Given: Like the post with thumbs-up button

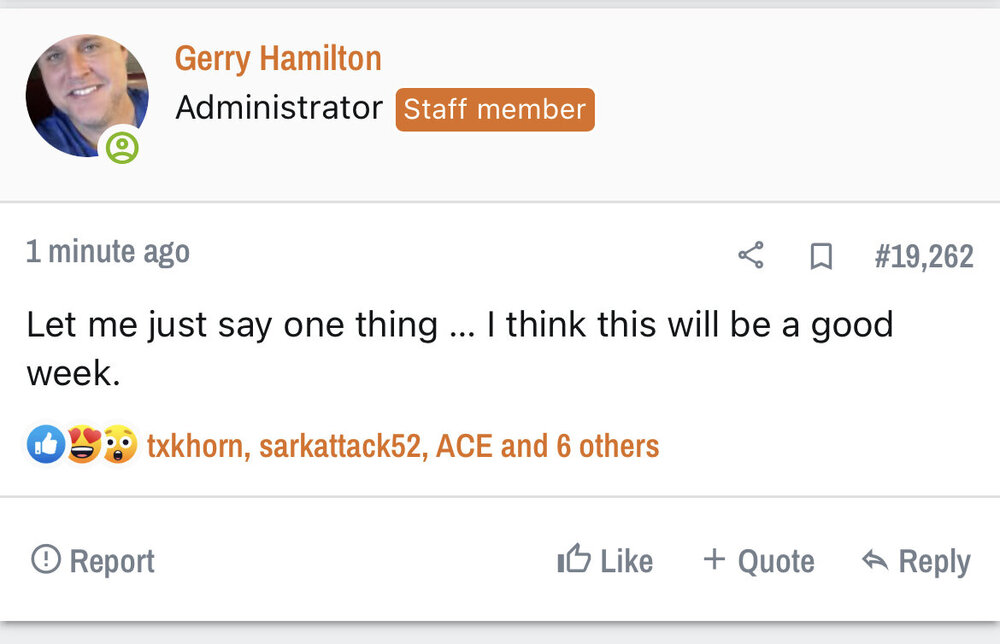Looking at the screenshot, I should pos(605,560).
